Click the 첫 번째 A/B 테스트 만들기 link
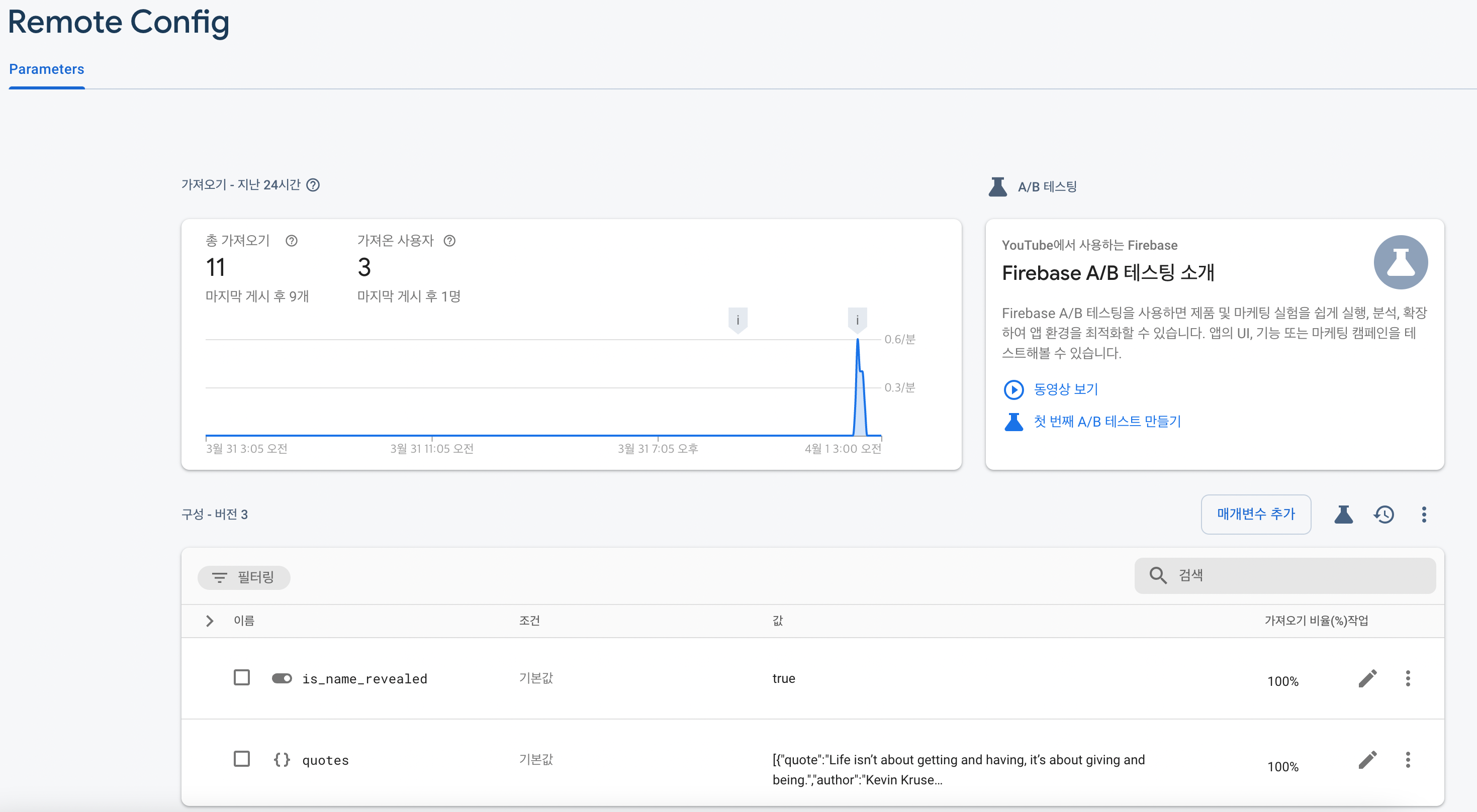The height and width of the screenshot is (812, 1477). pyautogui.click(x=1106, y=422)
